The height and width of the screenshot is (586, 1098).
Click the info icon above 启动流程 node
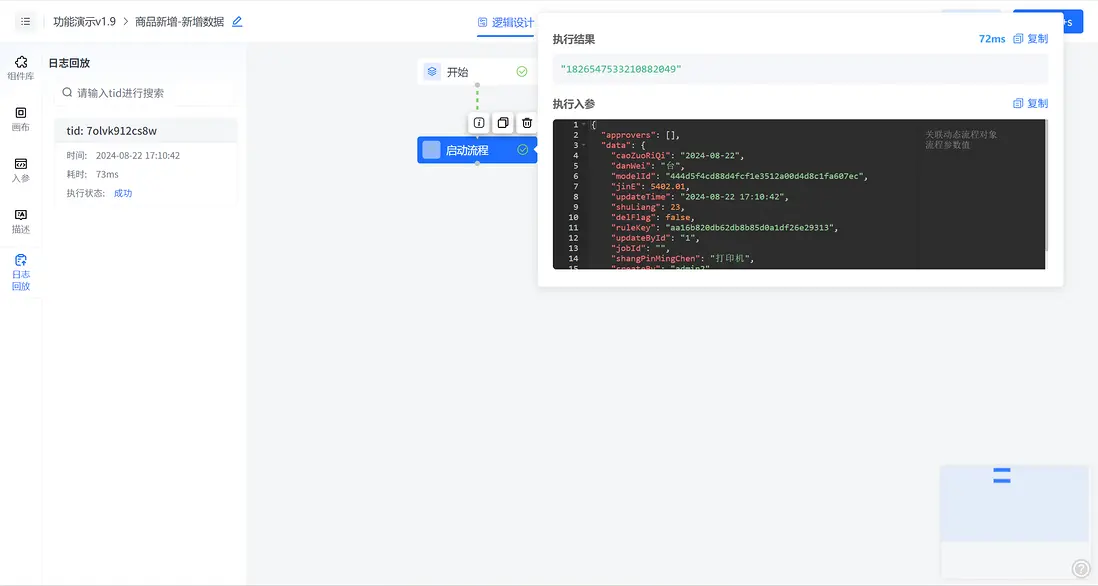tap(479, 123)
